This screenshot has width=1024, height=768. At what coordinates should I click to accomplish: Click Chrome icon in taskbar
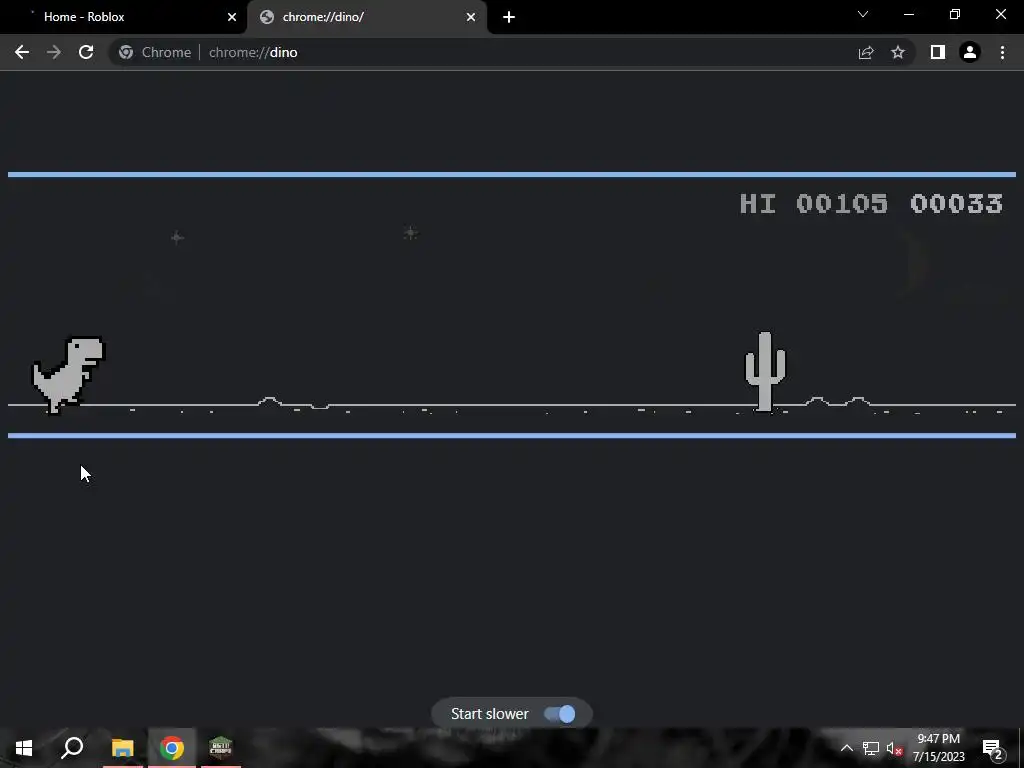click(x=172, y=748)
